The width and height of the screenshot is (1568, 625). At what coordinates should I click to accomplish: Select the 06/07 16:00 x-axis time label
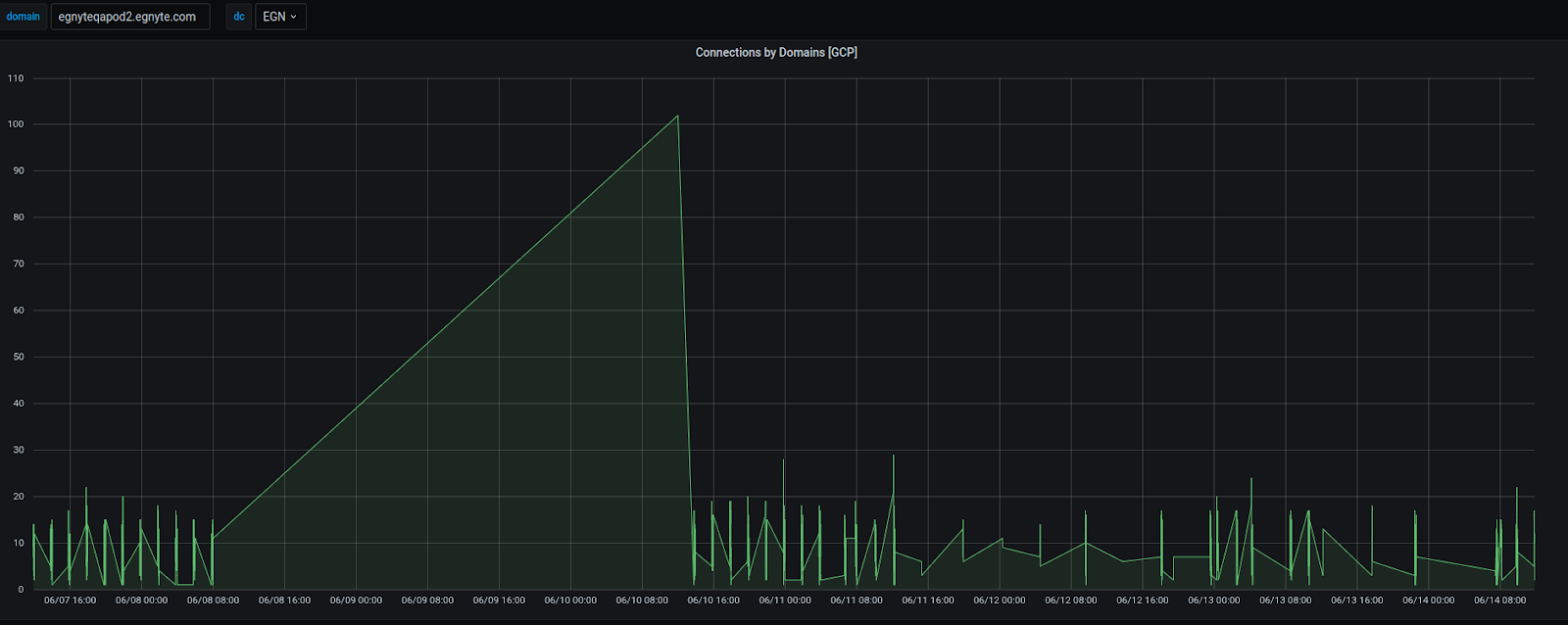[71, 601]
